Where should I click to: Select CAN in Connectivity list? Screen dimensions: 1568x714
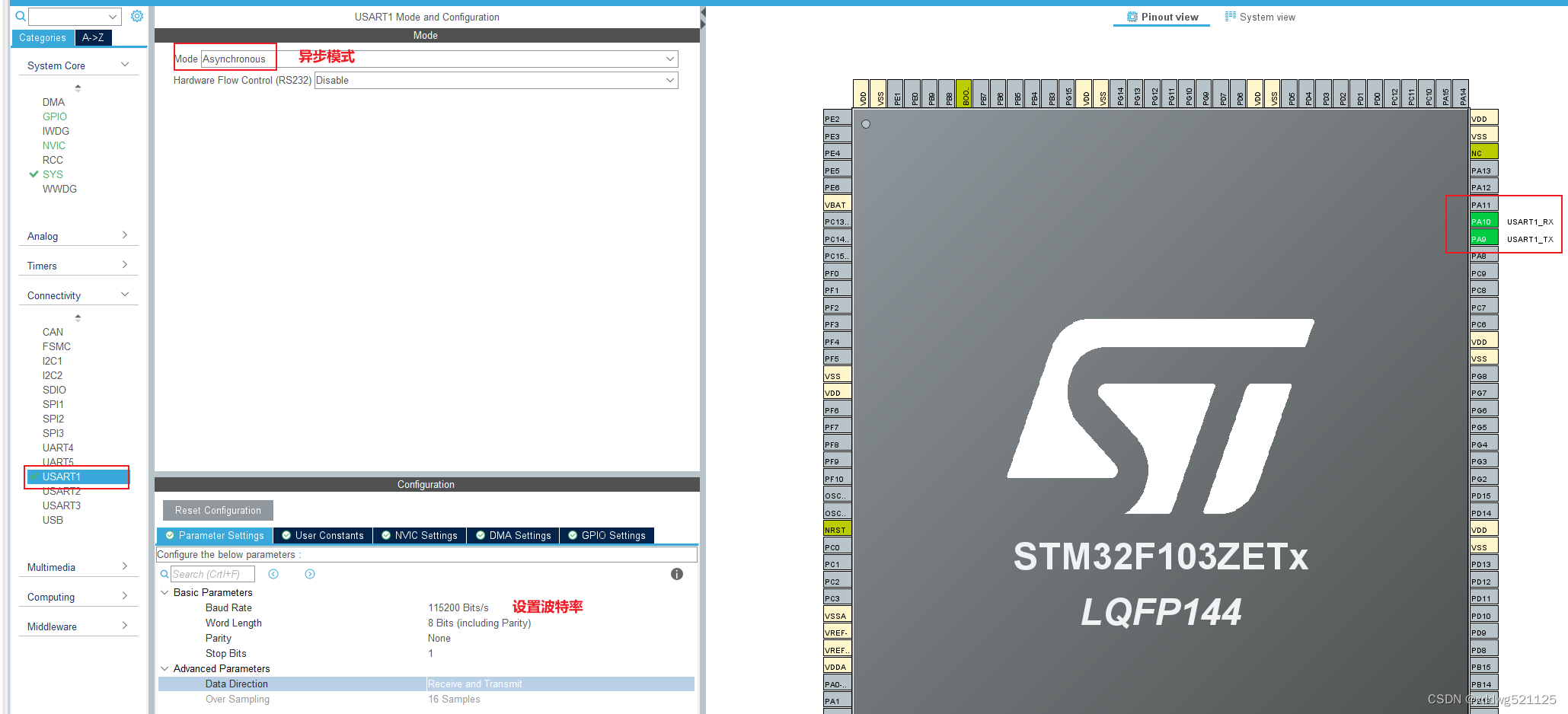click(x=53, y=332)
